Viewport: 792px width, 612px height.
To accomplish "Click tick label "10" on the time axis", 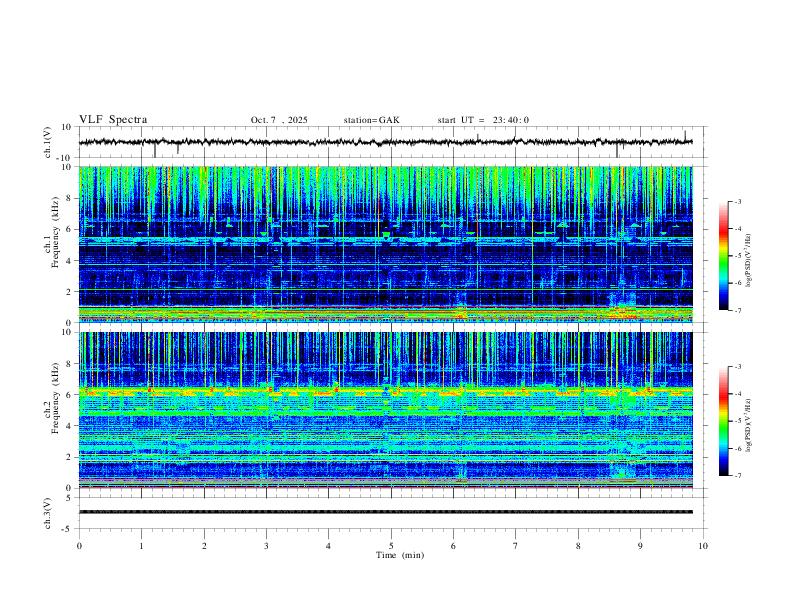I will [703, 546].
